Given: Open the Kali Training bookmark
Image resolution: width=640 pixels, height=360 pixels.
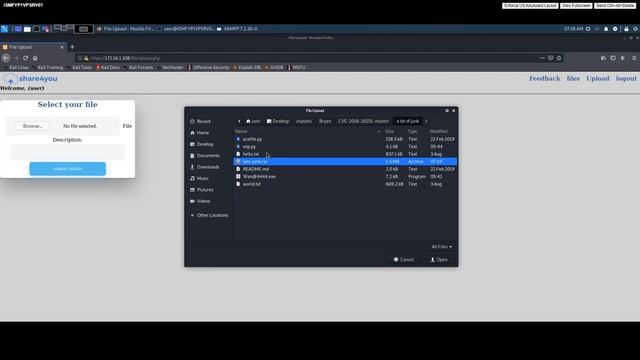Looking at the screenshot, I should pos(48,67).
